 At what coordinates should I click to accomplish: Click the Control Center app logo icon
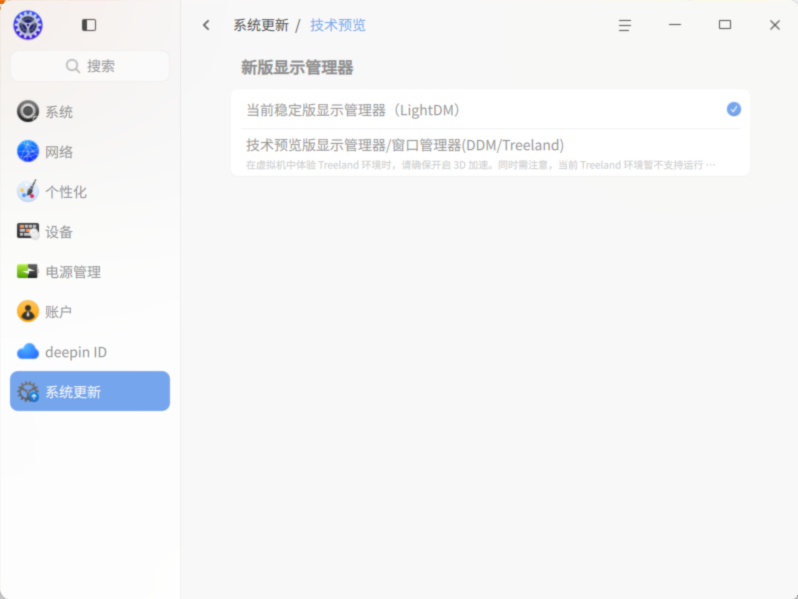tap(28, 25)
